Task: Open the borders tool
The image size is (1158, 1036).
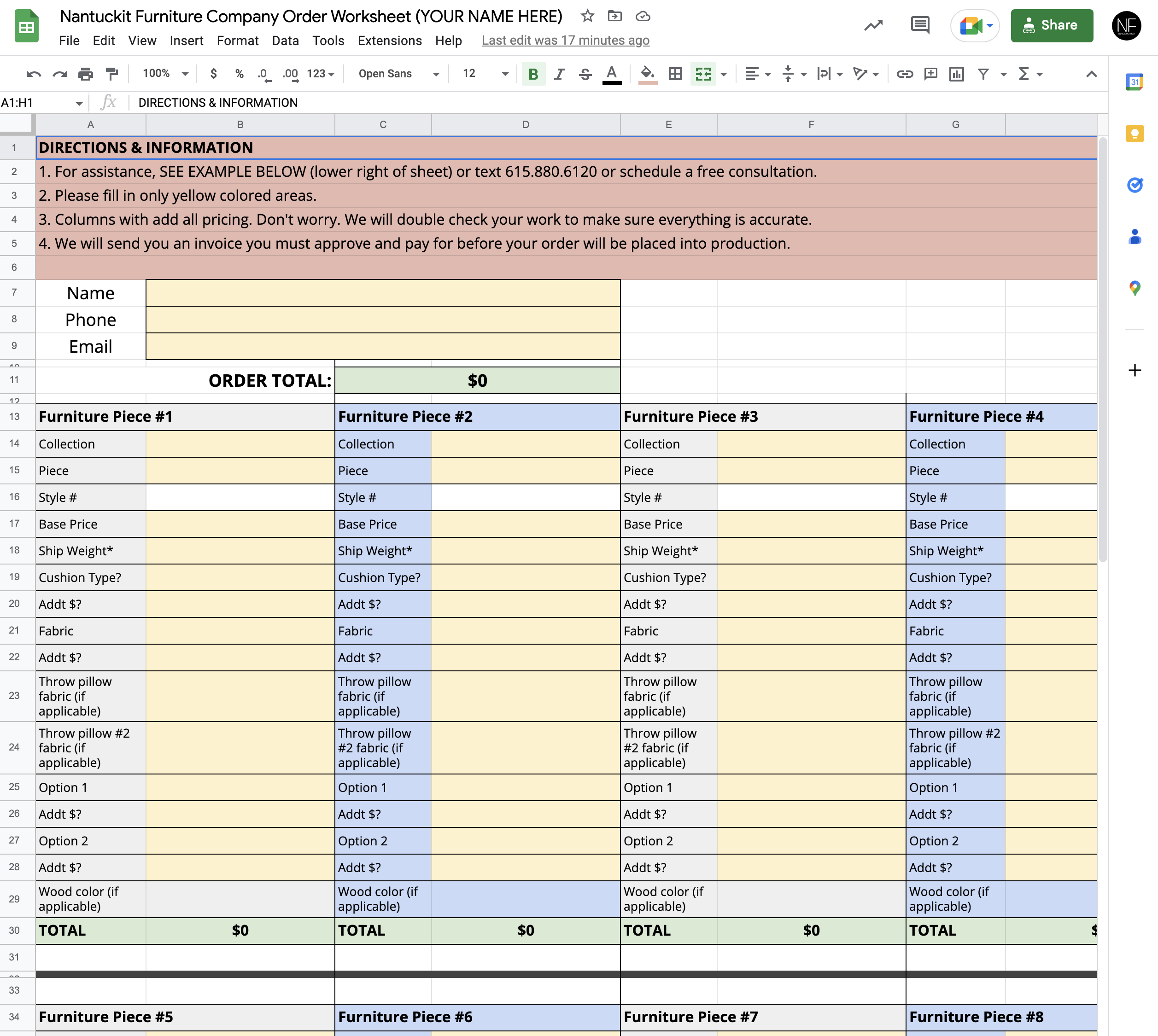Action: pyautogui.click(x=675, y=74)
